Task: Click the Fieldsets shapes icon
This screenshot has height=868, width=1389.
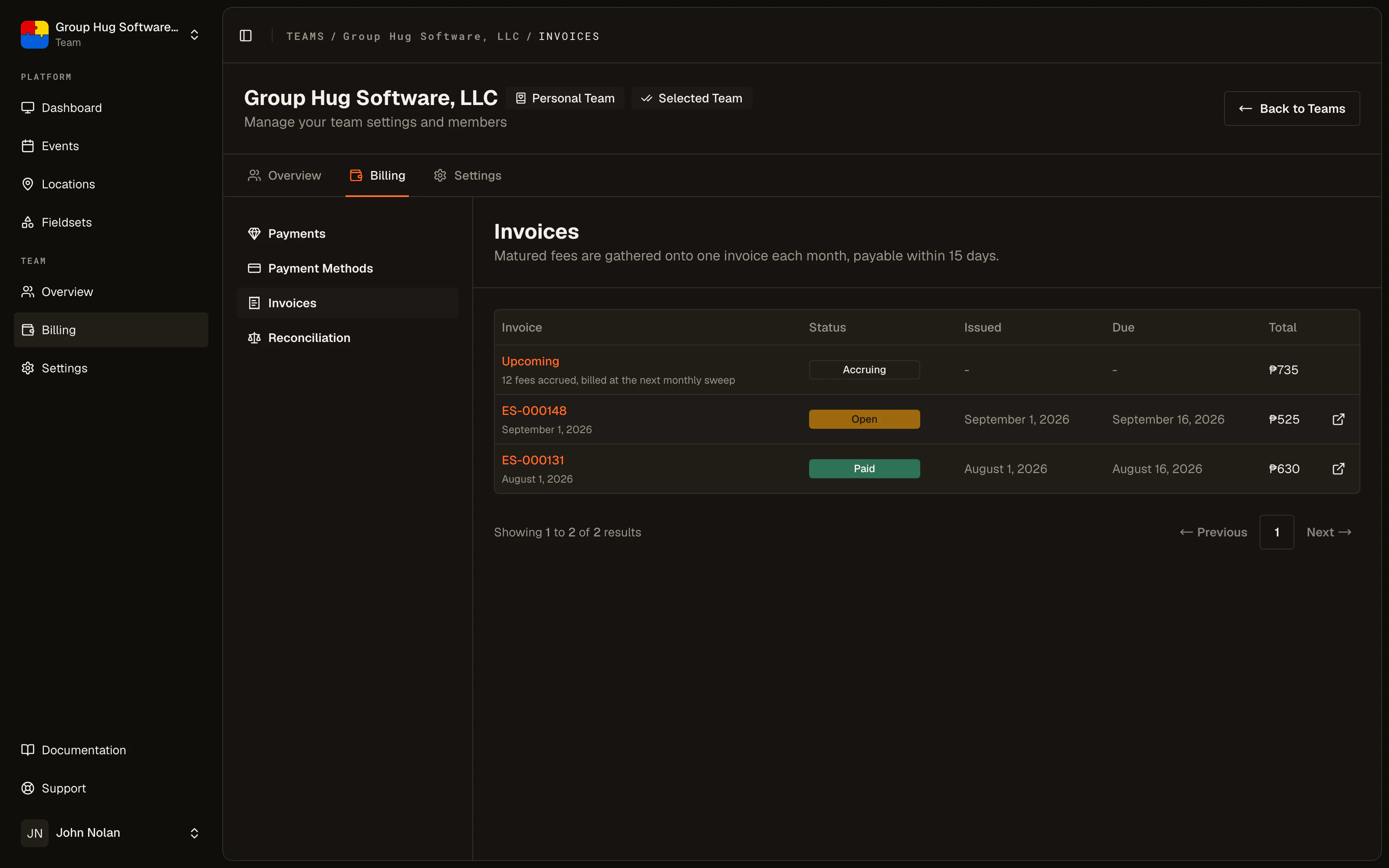Action: pyautogui.click(x=27, y=222)
